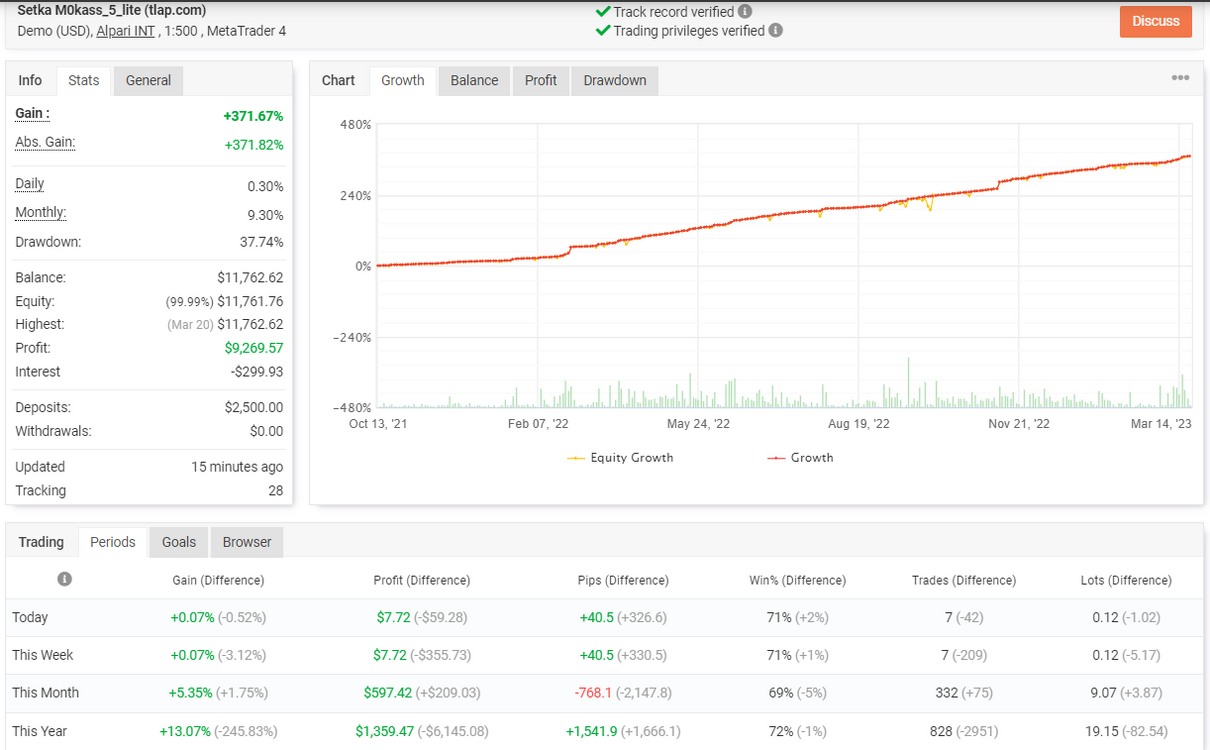
Task: Click the tall volume bar near Sep '22
Action: point(909,383)
